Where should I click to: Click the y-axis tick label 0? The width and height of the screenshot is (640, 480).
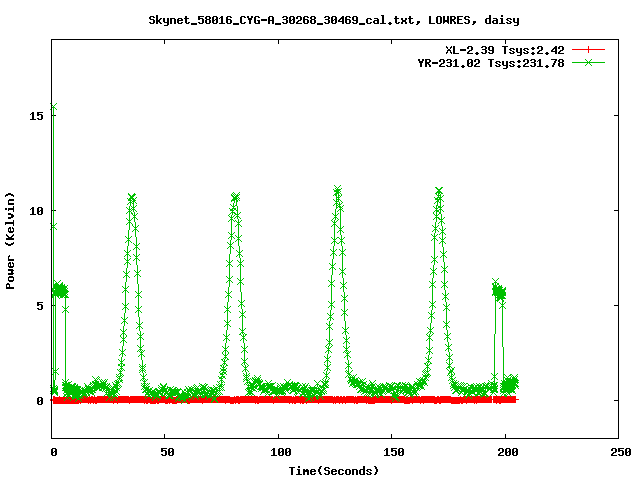pos(40,401)
